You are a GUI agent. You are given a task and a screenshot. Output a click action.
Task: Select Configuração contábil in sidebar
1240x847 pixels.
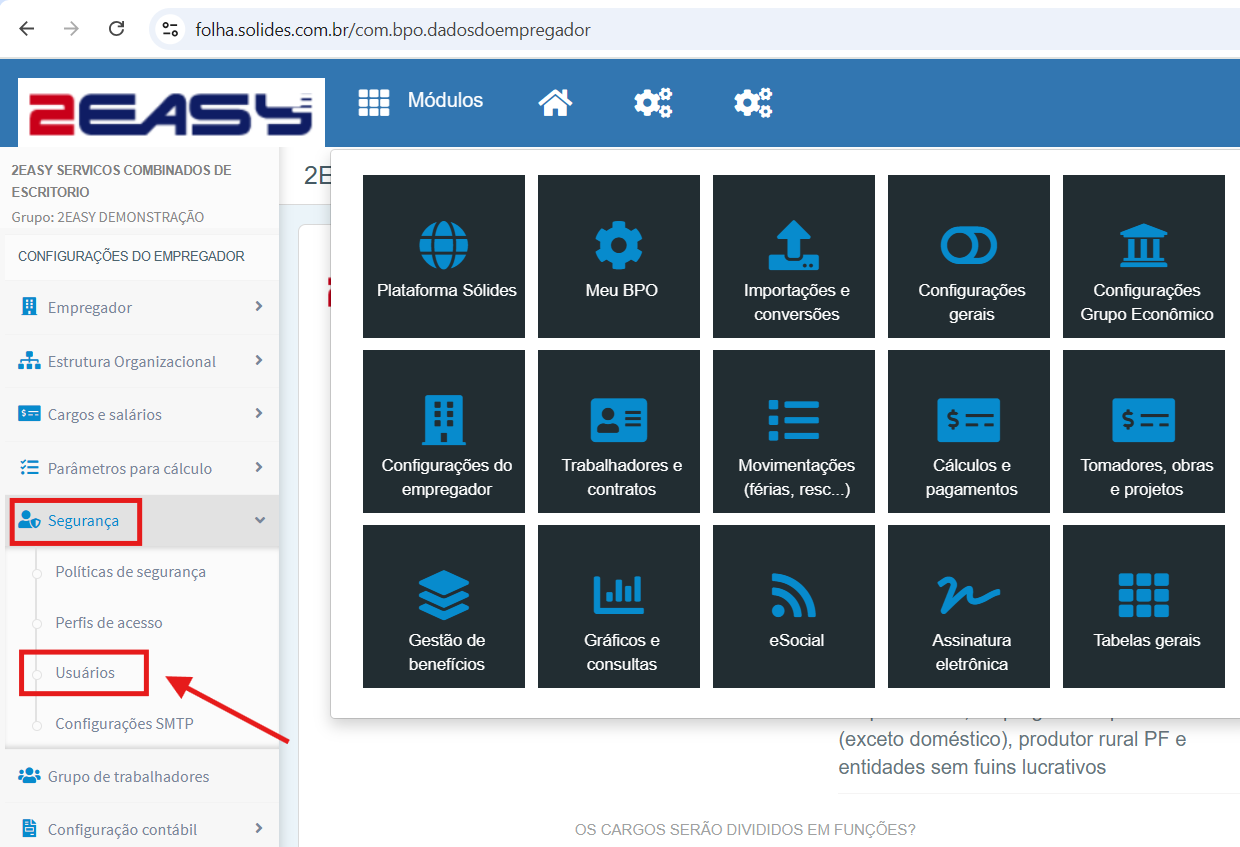[140, 829]
